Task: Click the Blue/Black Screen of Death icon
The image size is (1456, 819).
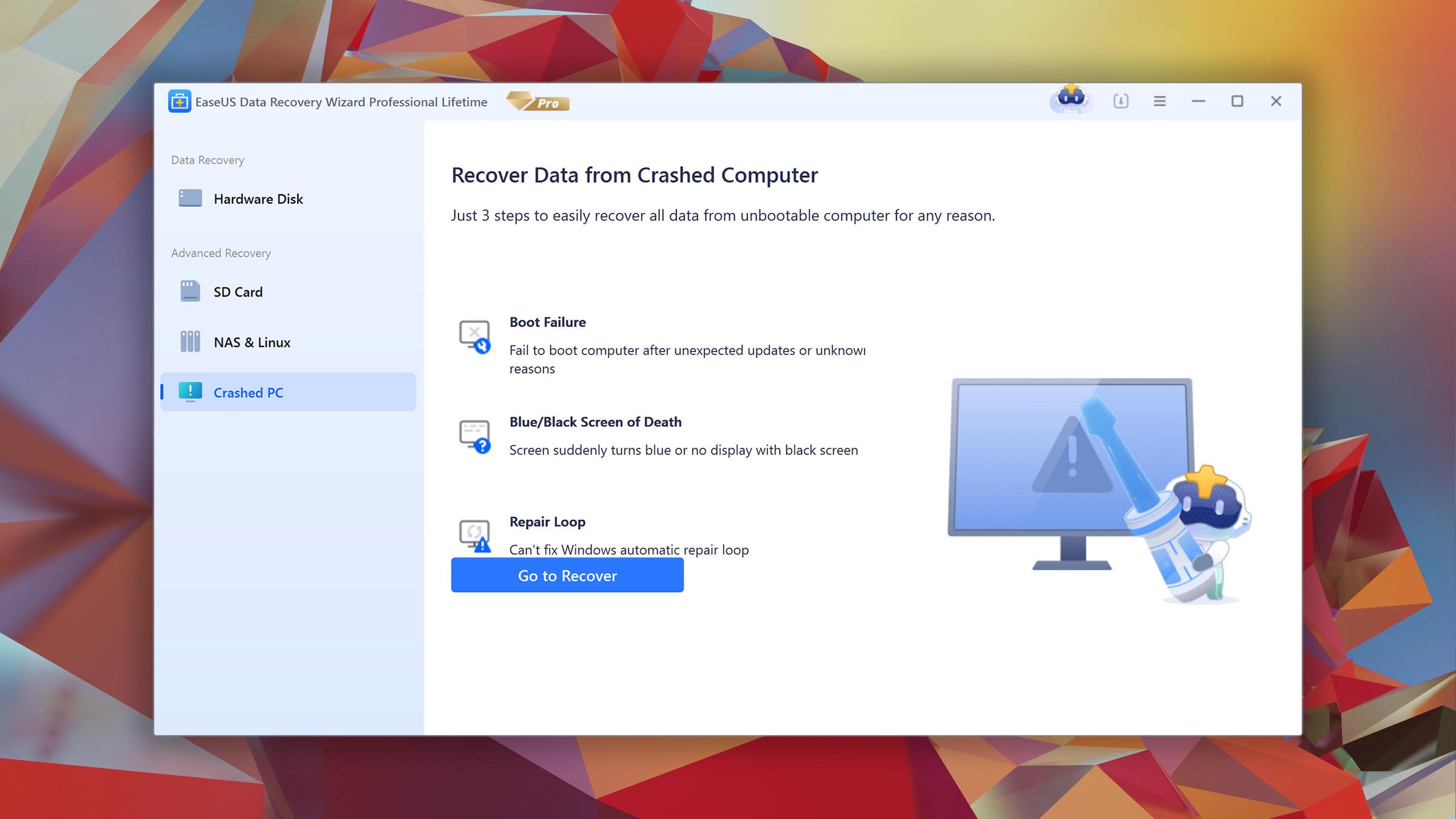Action: click(475, 437)
